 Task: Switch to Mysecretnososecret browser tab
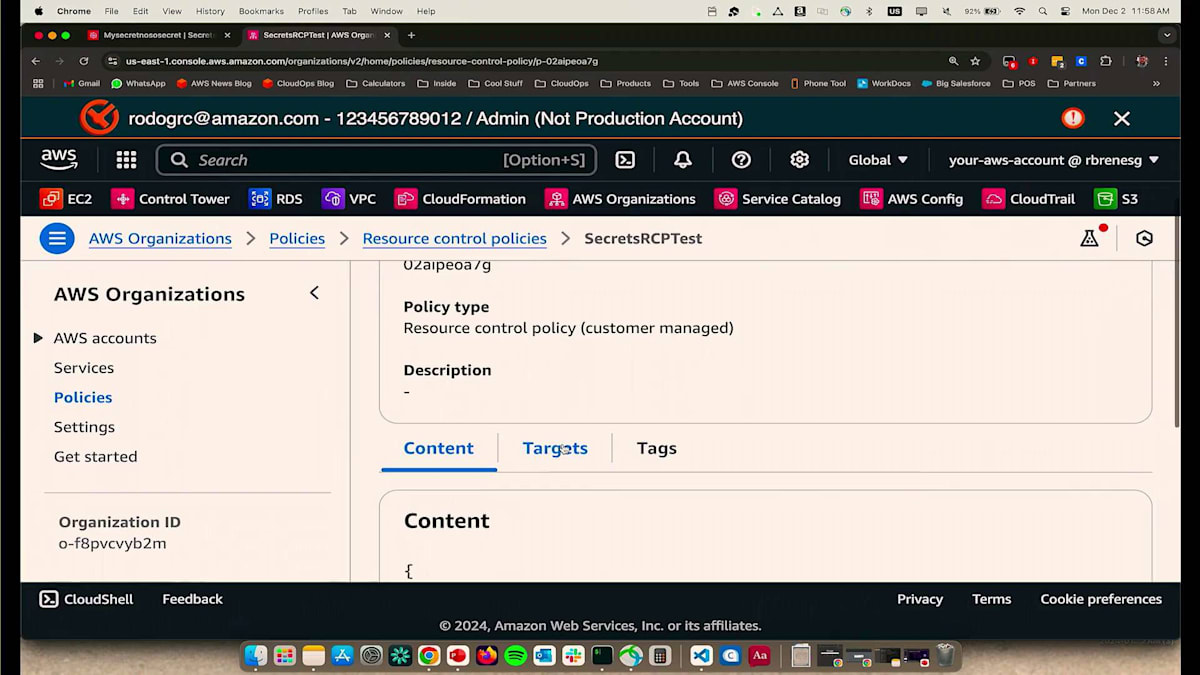coord(157,35)
